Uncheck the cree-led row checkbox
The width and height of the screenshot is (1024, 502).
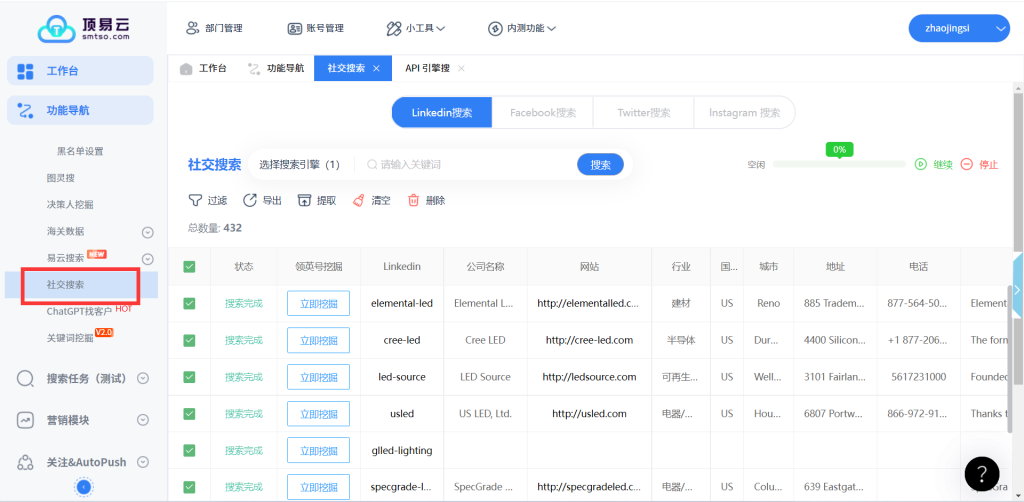click(x=189, y=340)
